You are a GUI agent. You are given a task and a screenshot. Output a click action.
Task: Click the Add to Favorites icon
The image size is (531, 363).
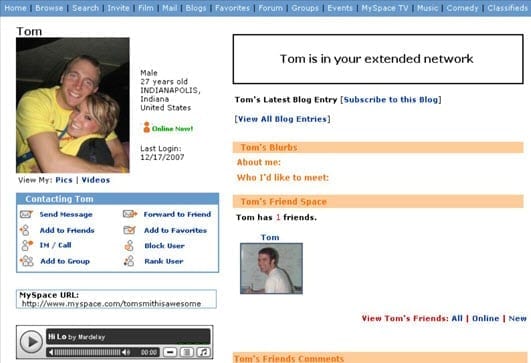[129, 230]
